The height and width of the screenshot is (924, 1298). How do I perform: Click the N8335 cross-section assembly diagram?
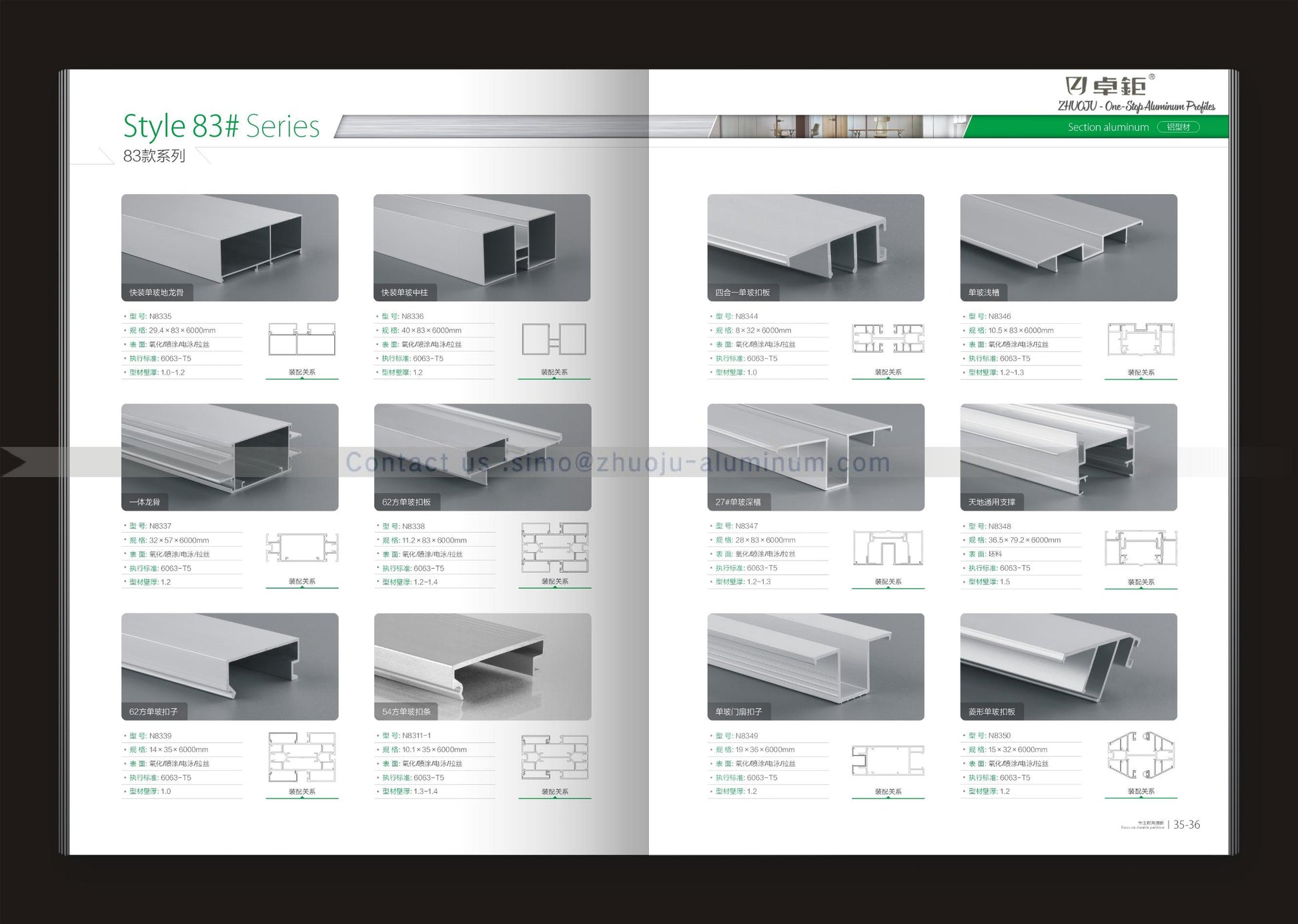301,339
